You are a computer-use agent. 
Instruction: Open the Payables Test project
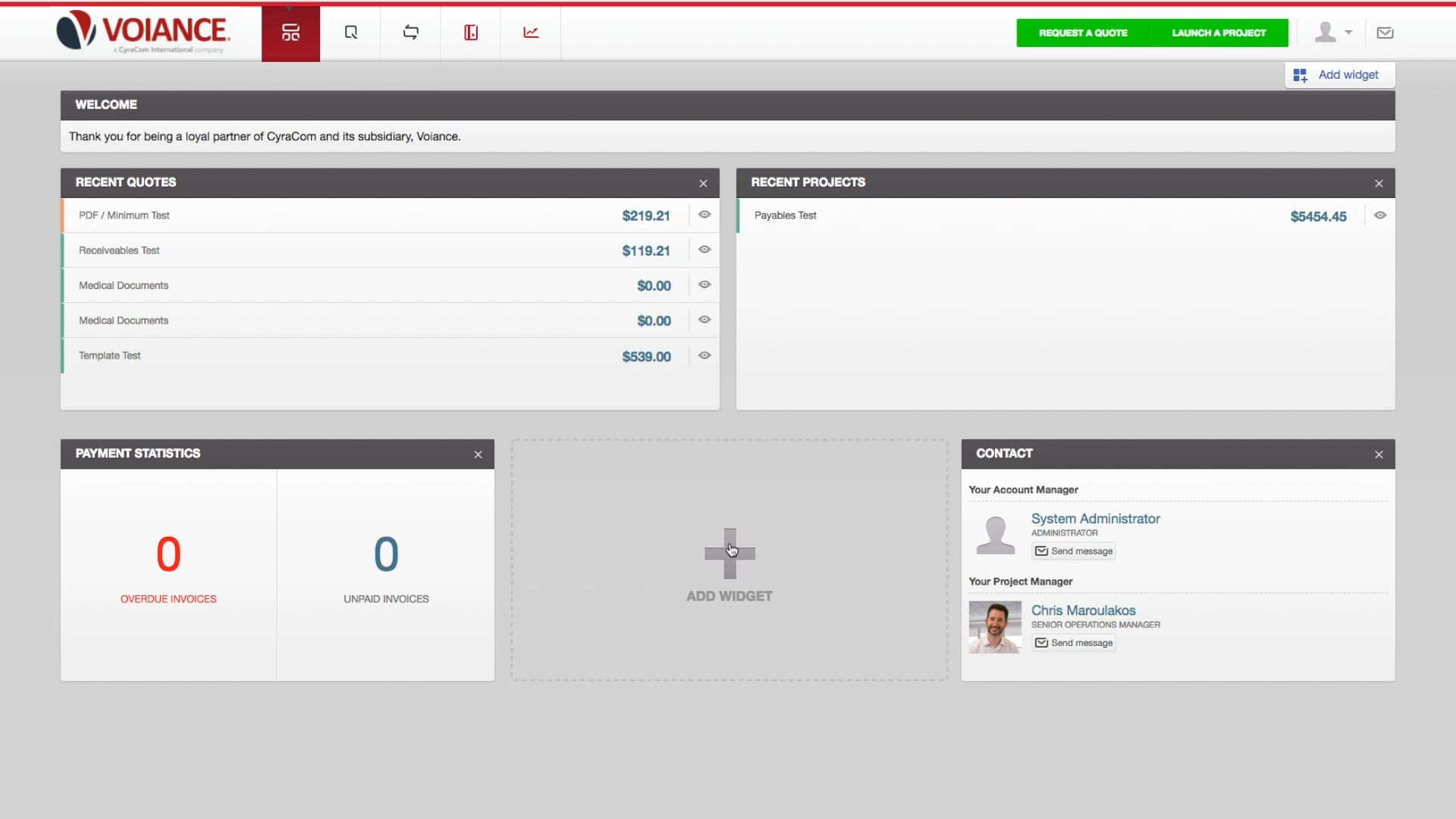point(785,215)
